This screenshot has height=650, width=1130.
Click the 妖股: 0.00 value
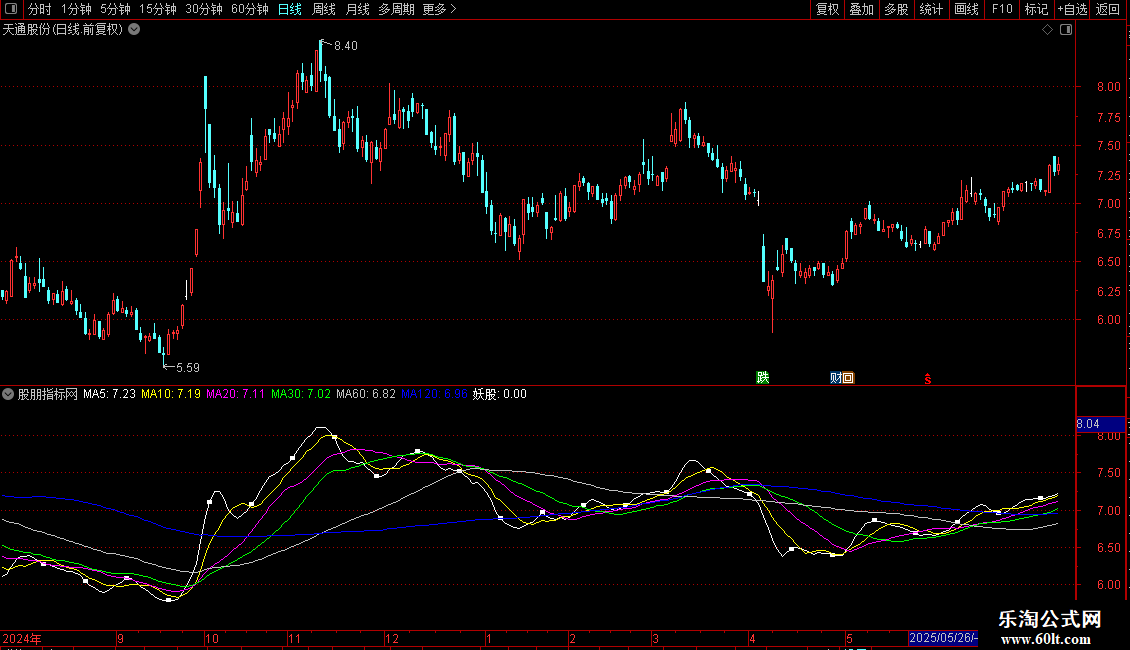coord(499,394)
